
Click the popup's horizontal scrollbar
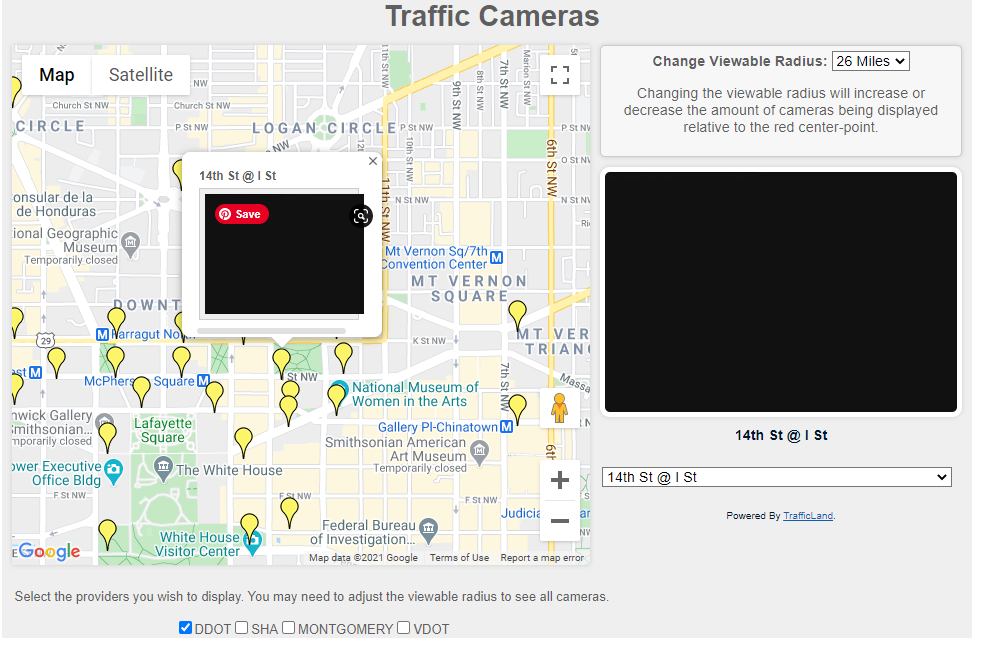[x=272, y=331]
